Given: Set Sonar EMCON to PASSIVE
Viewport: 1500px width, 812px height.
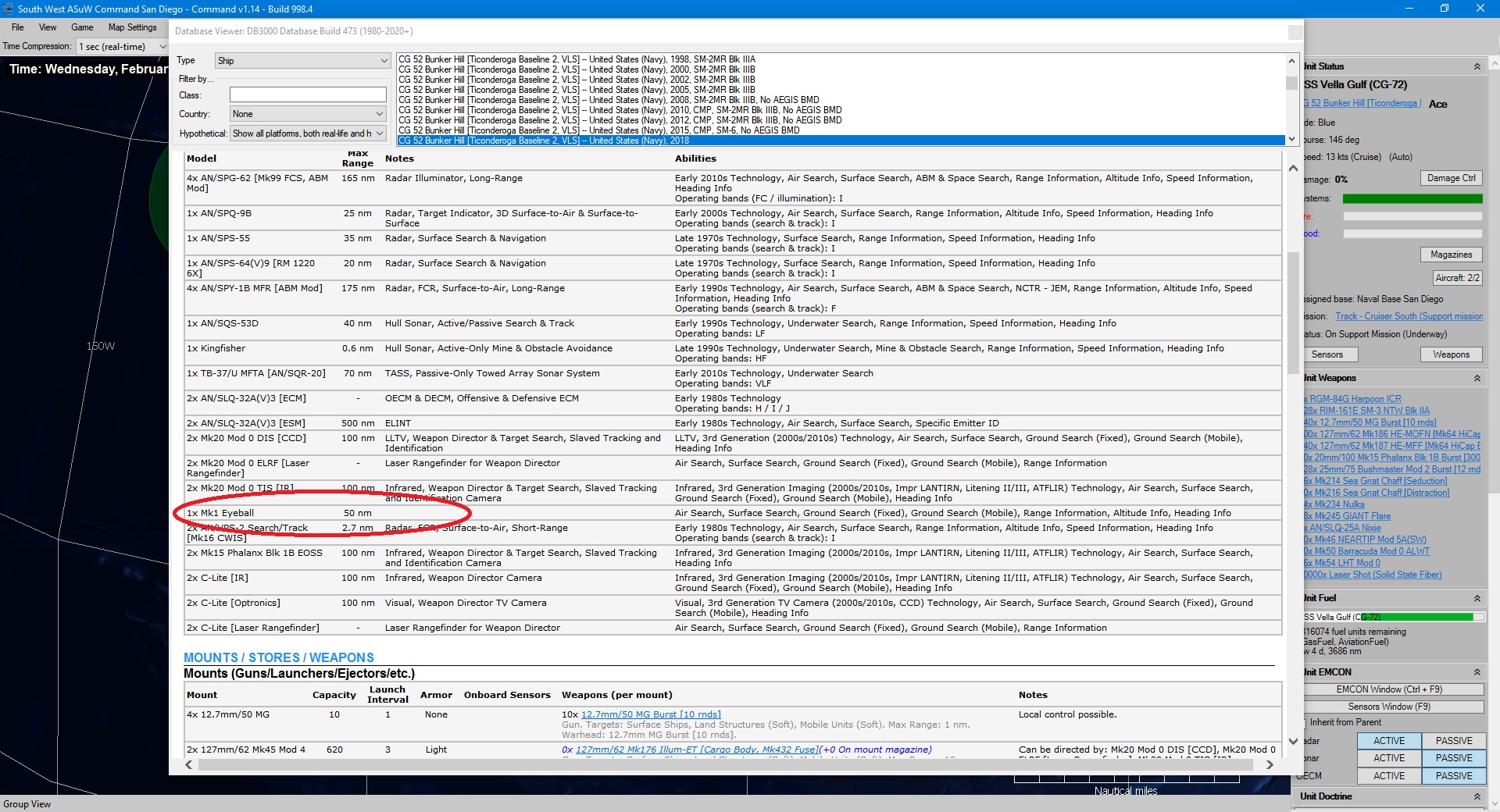Looking at the screenshot, I should click(x=1453, y=758).
